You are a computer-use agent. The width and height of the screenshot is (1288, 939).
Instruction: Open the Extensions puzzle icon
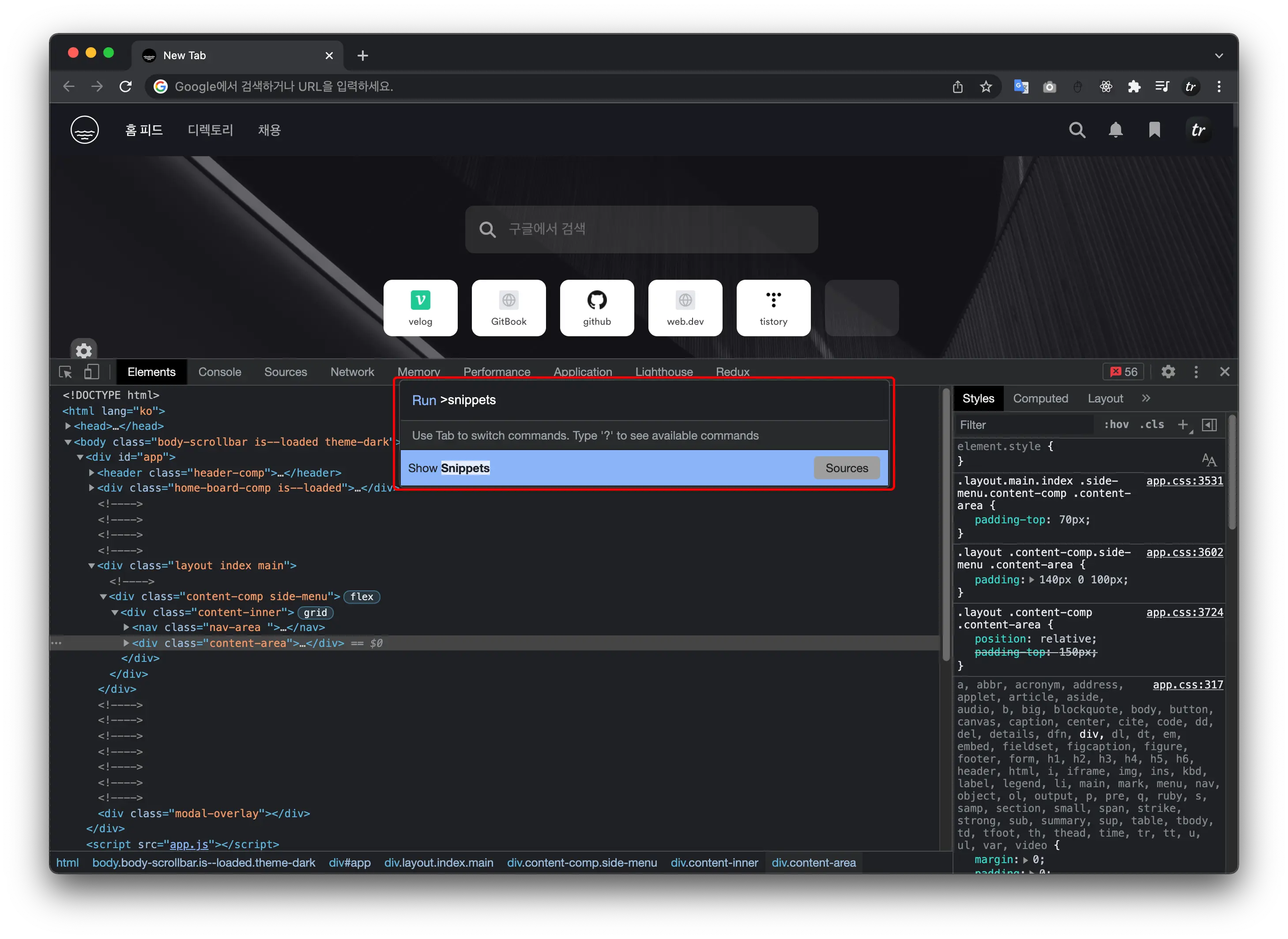point(1134,86)
